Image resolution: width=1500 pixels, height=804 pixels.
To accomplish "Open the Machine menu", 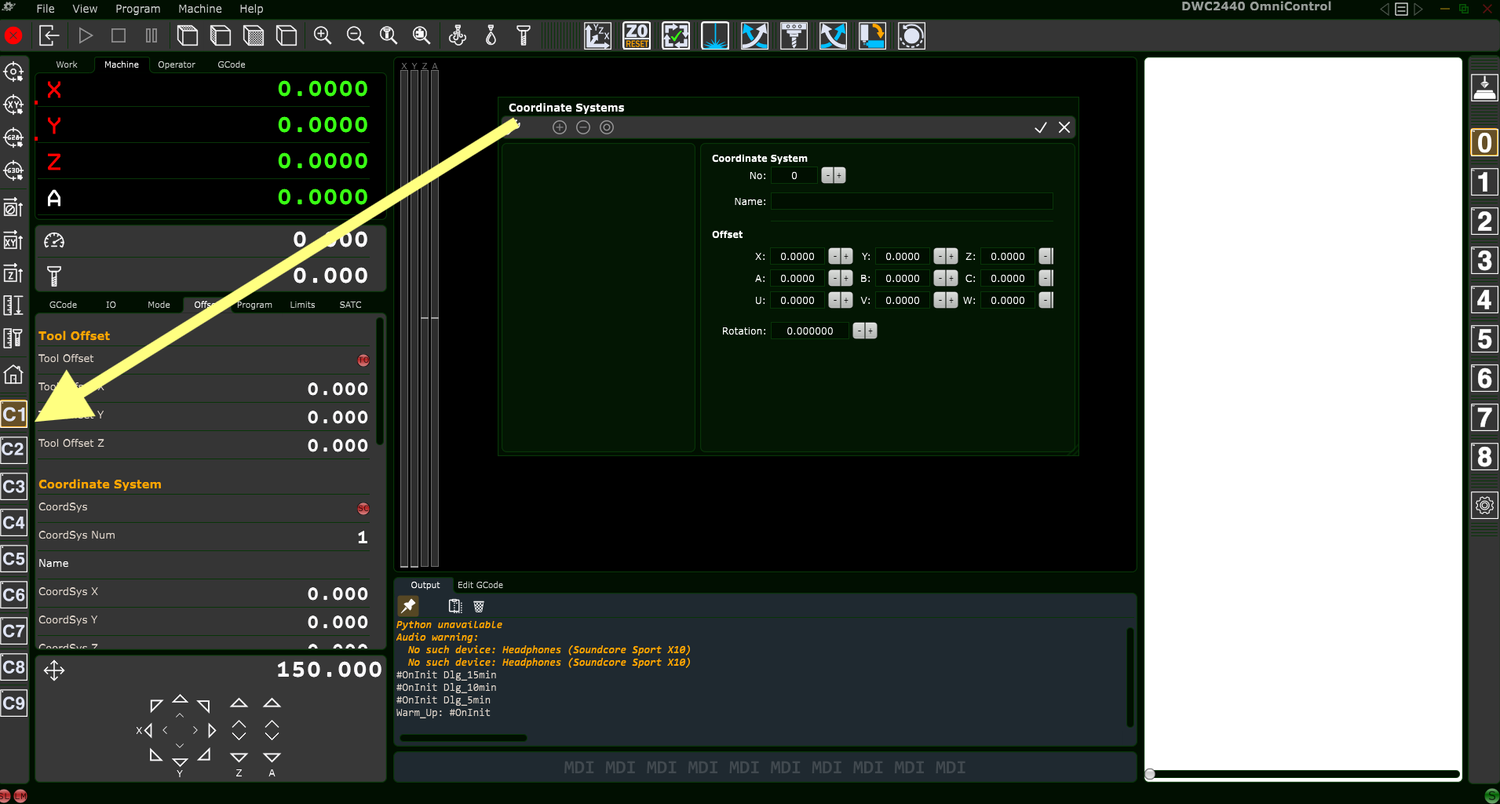I will click(x=199, y=9).
